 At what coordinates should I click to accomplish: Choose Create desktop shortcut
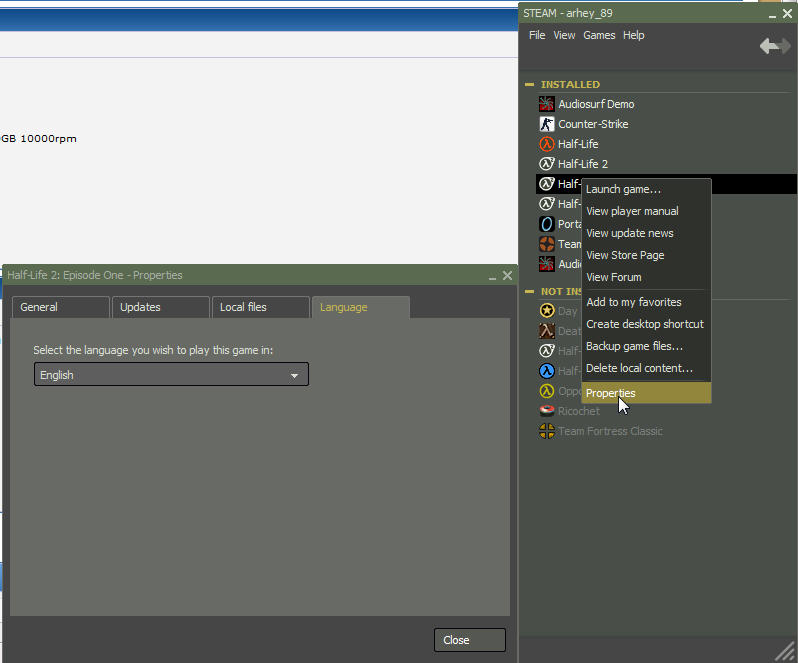(646, 324)
